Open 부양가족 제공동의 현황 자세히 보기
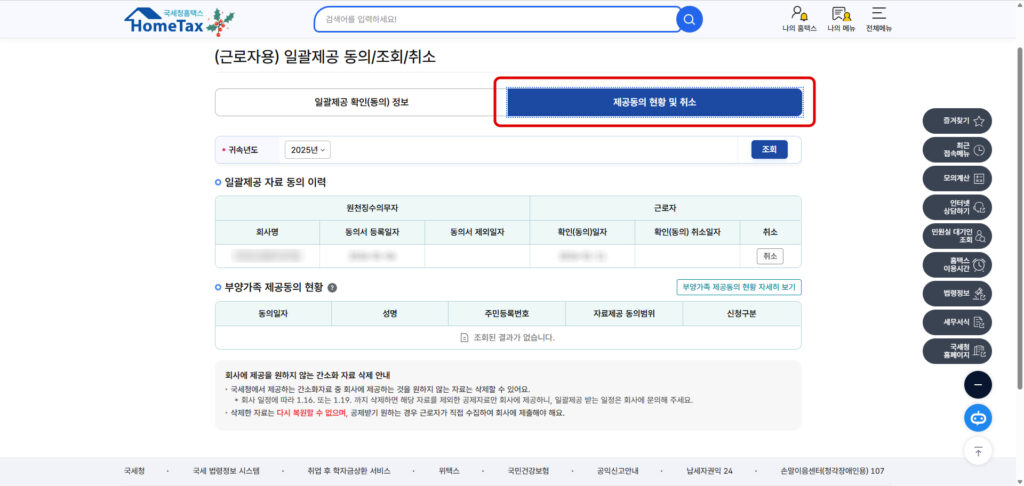Image resolution: width=1024 pixels, height=486 pixels. click(x=738, y=287)
